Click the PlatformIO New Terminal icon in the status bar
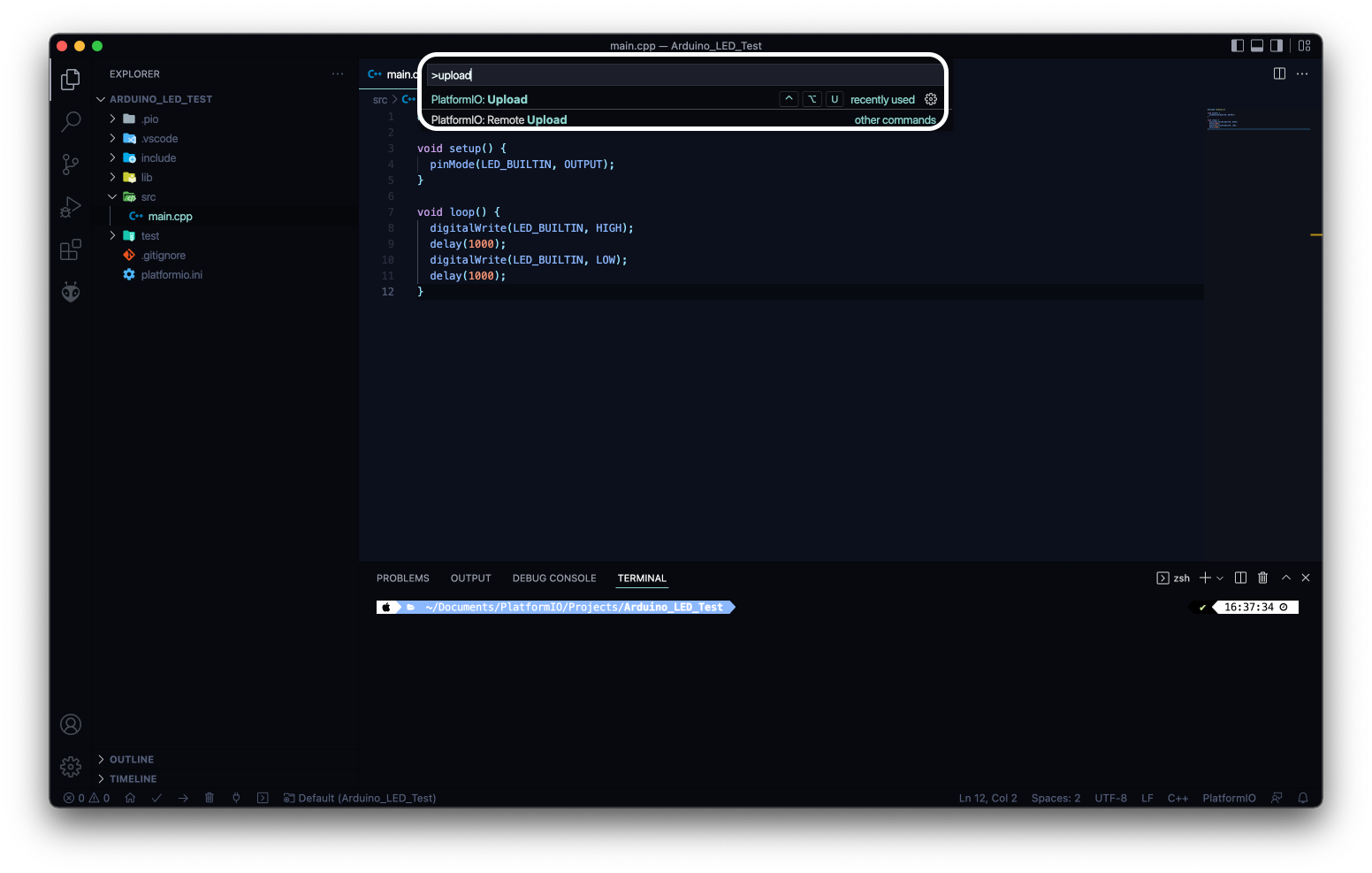This screenshot has width=1372, height=873. [263, 798]
